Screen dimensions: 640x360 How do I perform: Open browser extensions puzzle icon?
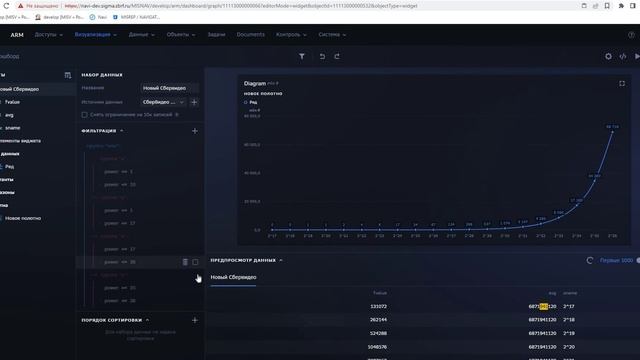(621, 6)
